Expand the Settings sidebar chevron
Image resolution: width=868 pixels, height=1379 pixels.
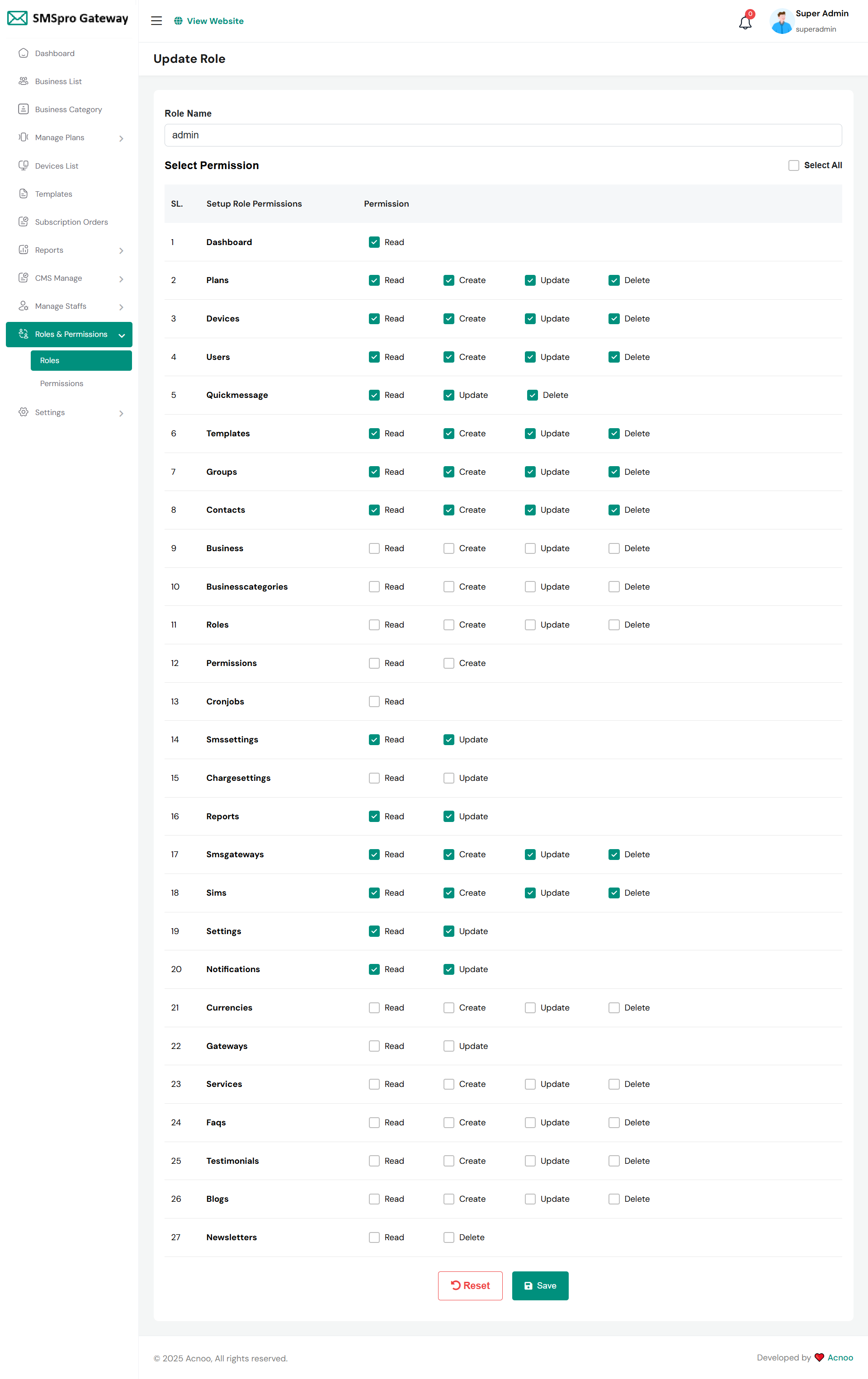point(121,413)
